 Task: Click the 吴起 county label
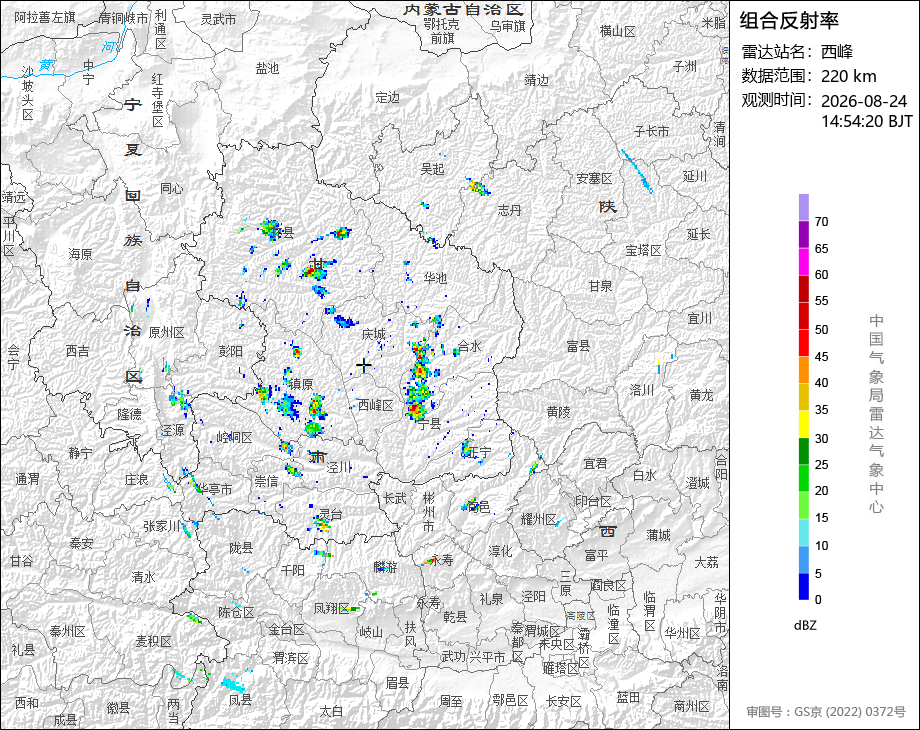point(432,169)
